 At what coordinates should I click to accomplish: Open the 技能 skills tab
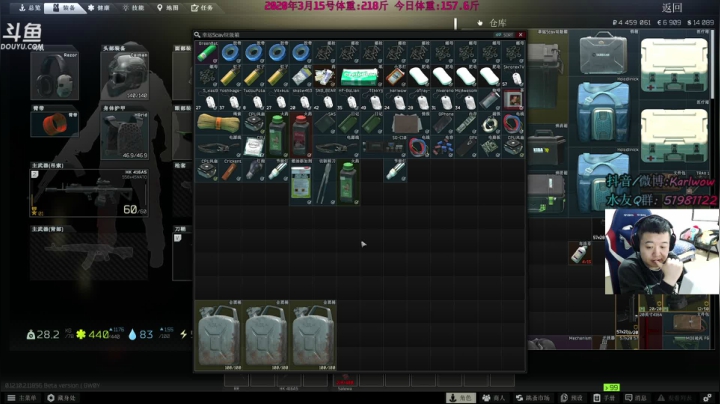click(x=134, y=8)
